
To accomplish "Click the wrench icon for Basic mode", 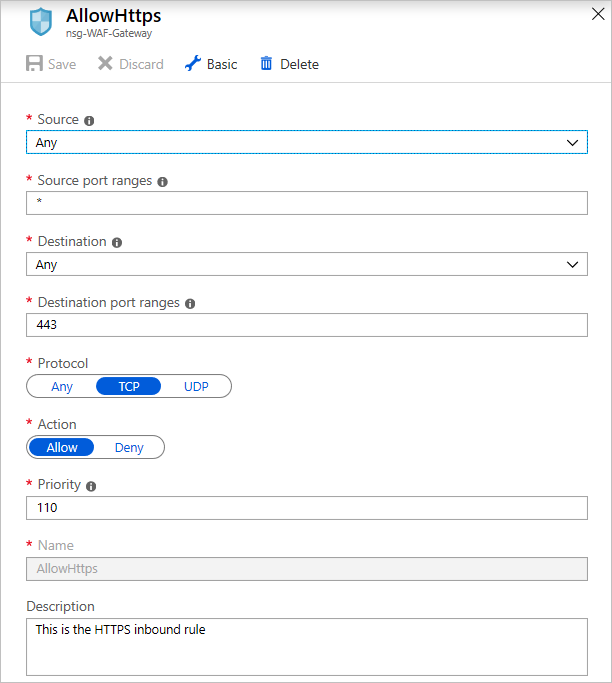I will [x=193, y=64].
